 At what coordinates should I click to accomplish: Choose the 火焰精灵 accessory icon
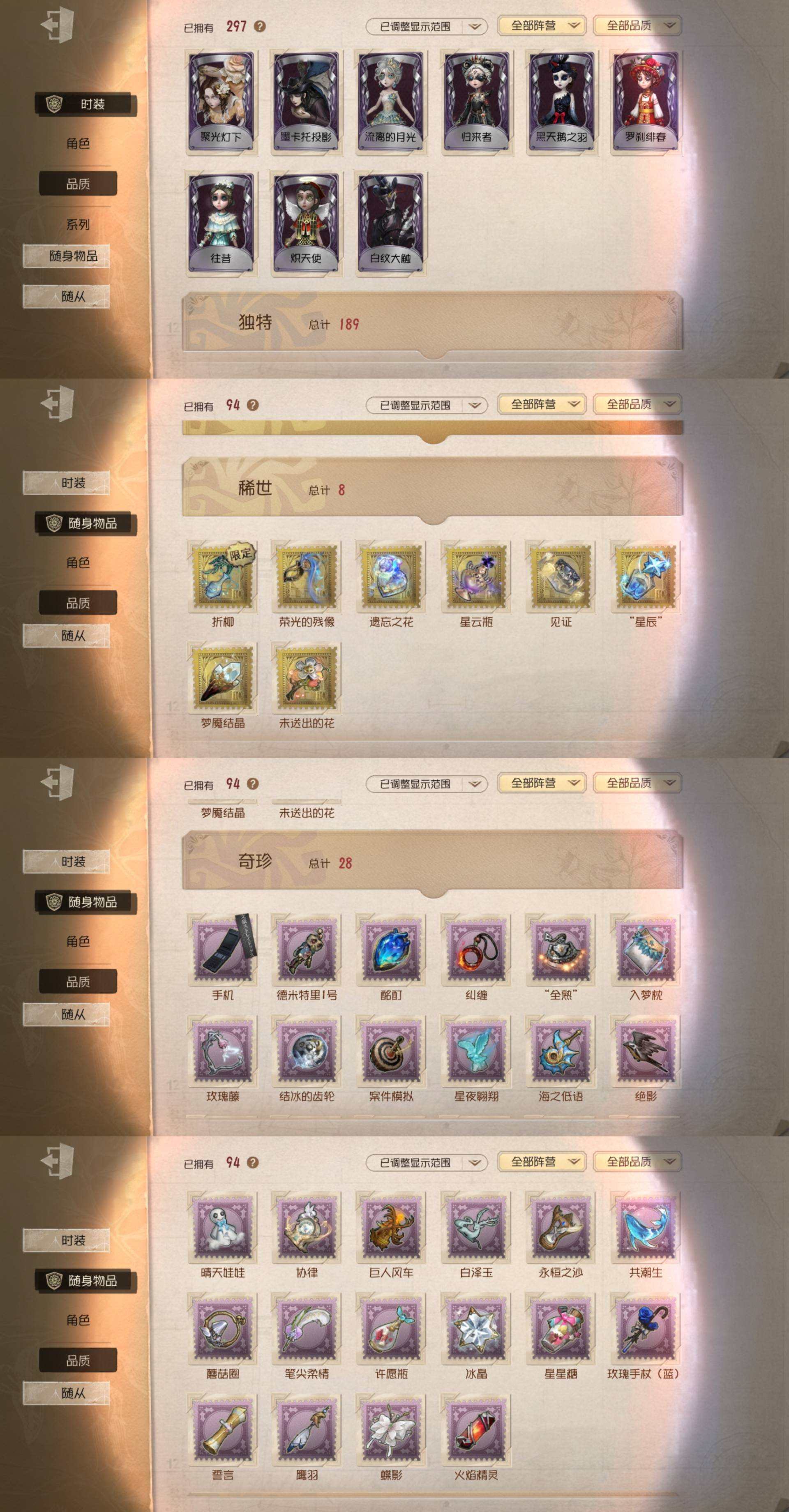click(x=476, y=1429)
